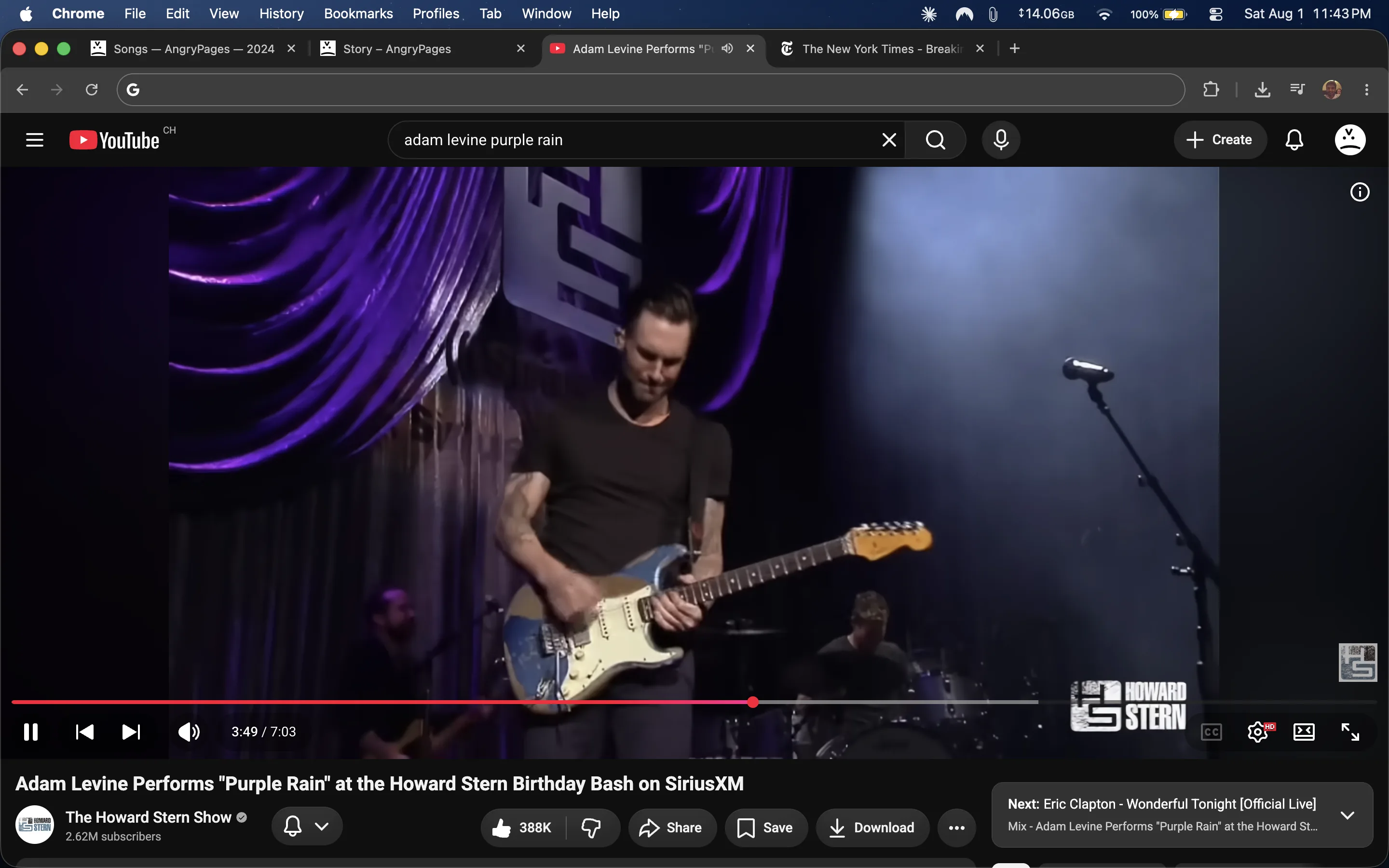The image size is (1389, 868).
Task: Open the Apple menu
Action: [x=26, y=14]
